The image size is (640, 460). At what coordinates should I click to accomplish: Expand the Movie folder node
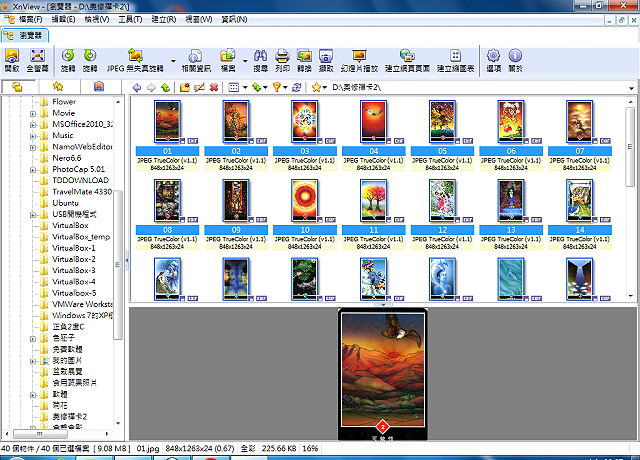tap(33, 113)
